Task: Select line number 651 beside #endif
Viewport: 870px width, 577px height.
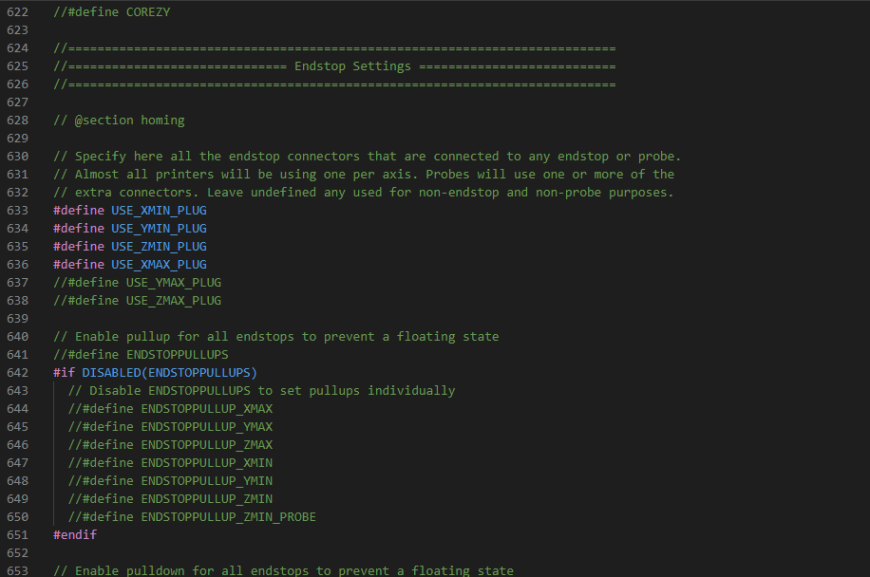Action: (x=16, y=535)
